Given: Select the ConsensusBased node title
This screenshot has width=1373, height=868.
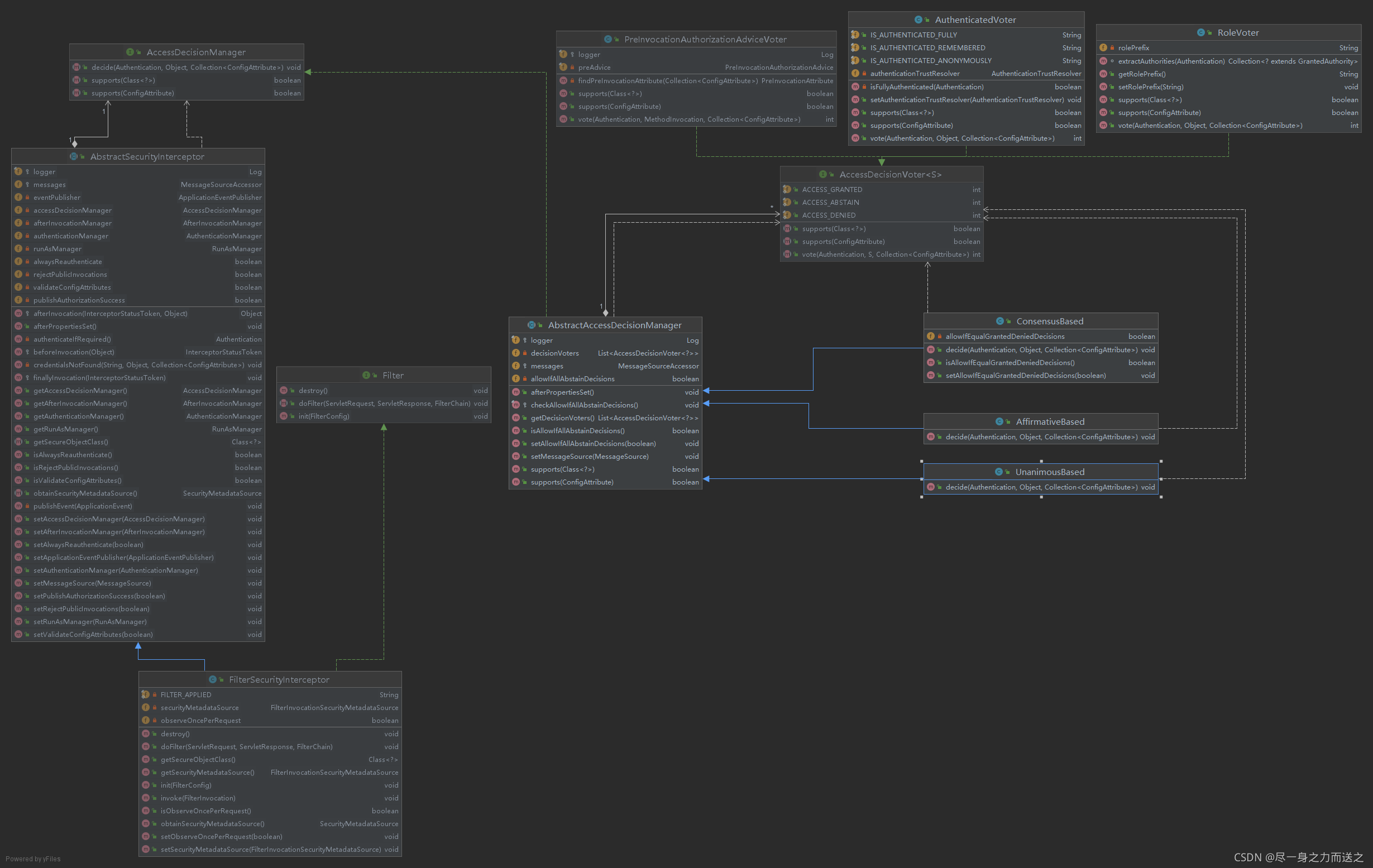Looking at the screenshot, I should click(x=1050, y=322).
